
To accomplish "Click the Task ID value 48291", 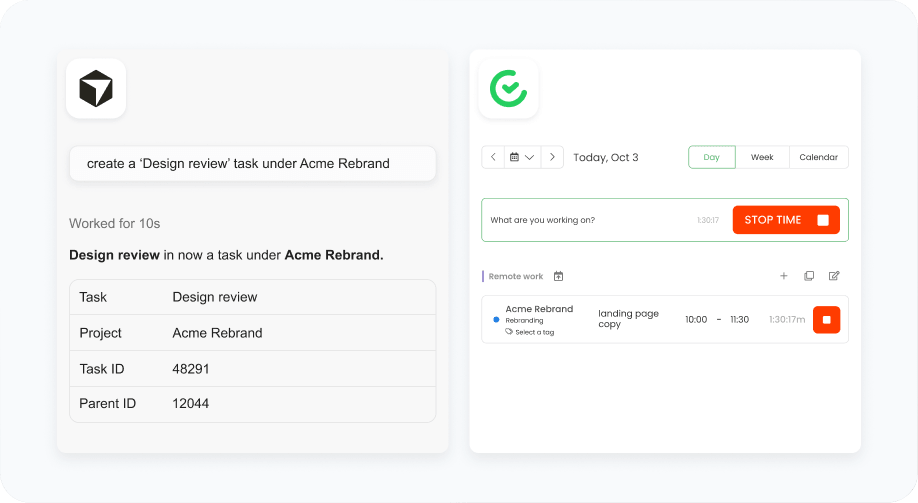I will 191,369.
